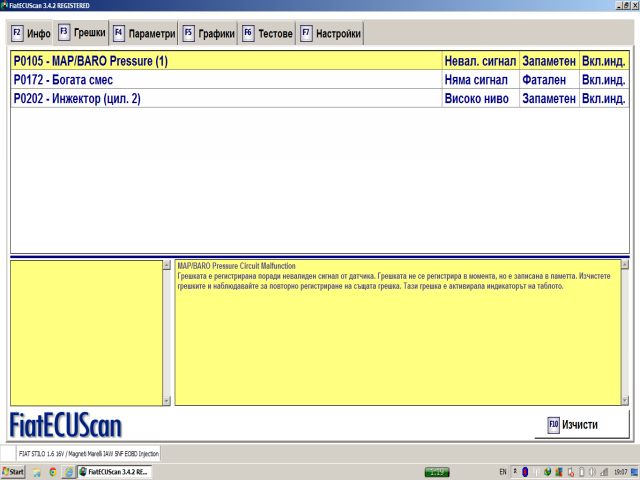Click the down arrow of the left panel scrollbar
Screen dimensions: 640x480
(x=167, y=401)
